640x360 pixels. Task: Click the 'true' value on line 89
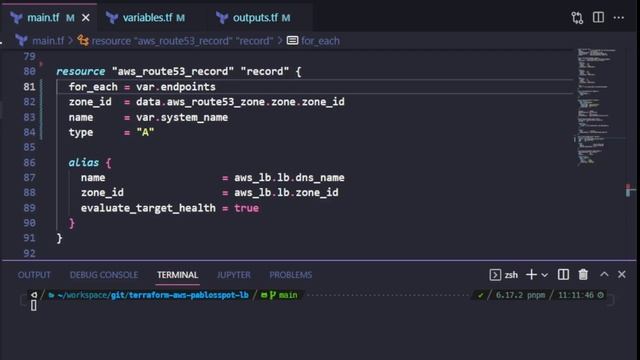point(246,208)
